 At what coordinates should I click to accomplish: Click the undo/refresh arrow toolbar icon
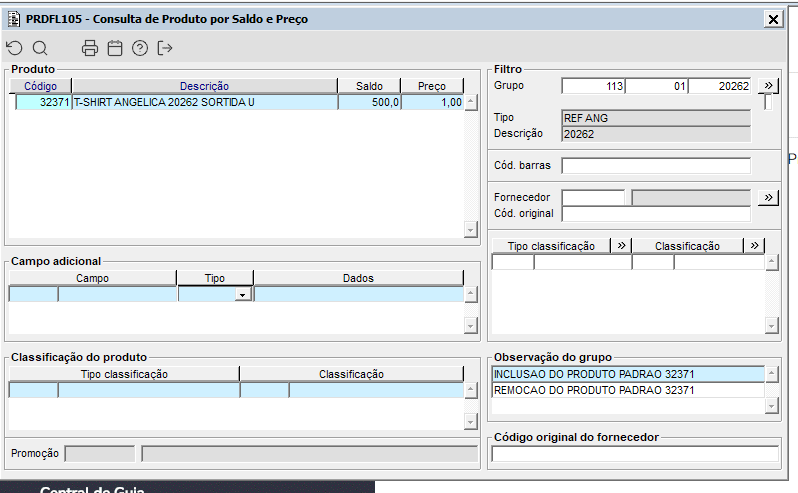(14, 48)
